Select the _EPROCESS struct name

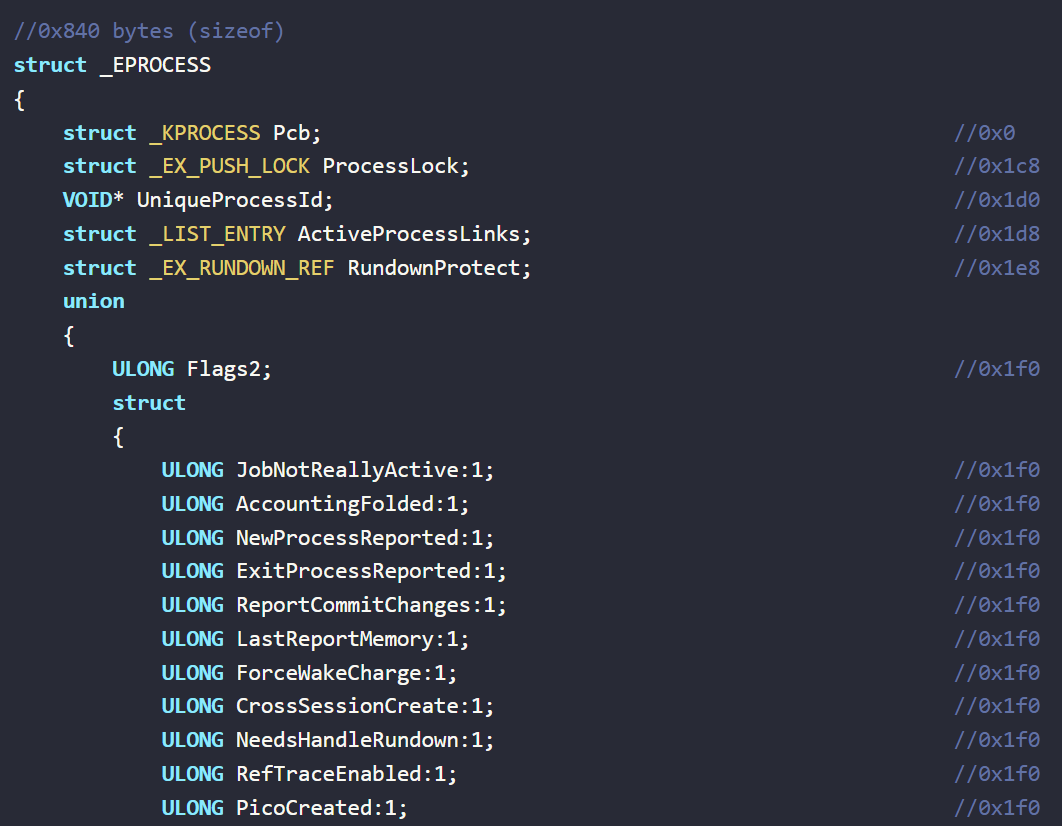tap(155, 65)
